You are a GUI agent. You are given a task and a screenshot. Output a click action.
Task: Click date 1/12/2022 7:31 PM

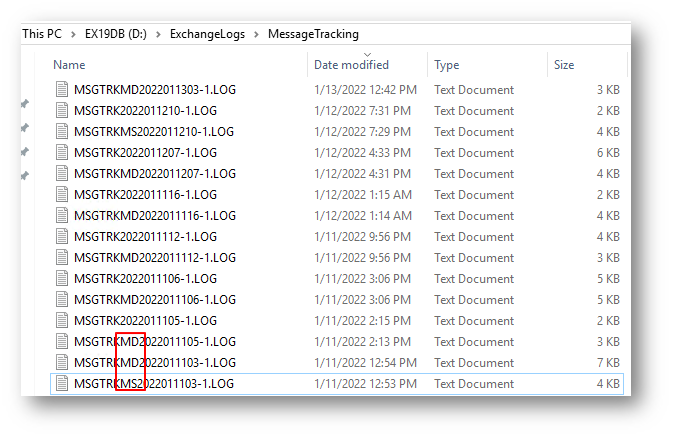click(362, 111)
